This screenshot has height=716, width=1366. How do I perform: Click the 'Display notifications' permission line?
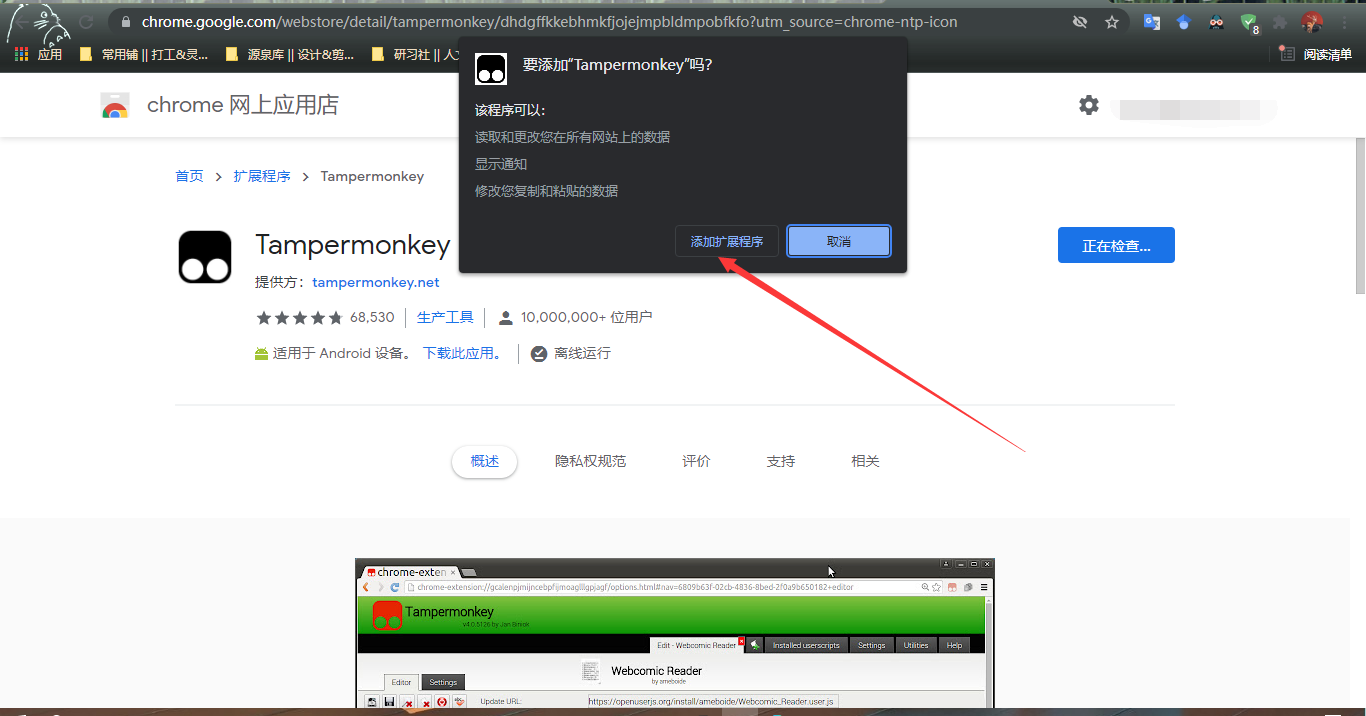tap(501, 164)
